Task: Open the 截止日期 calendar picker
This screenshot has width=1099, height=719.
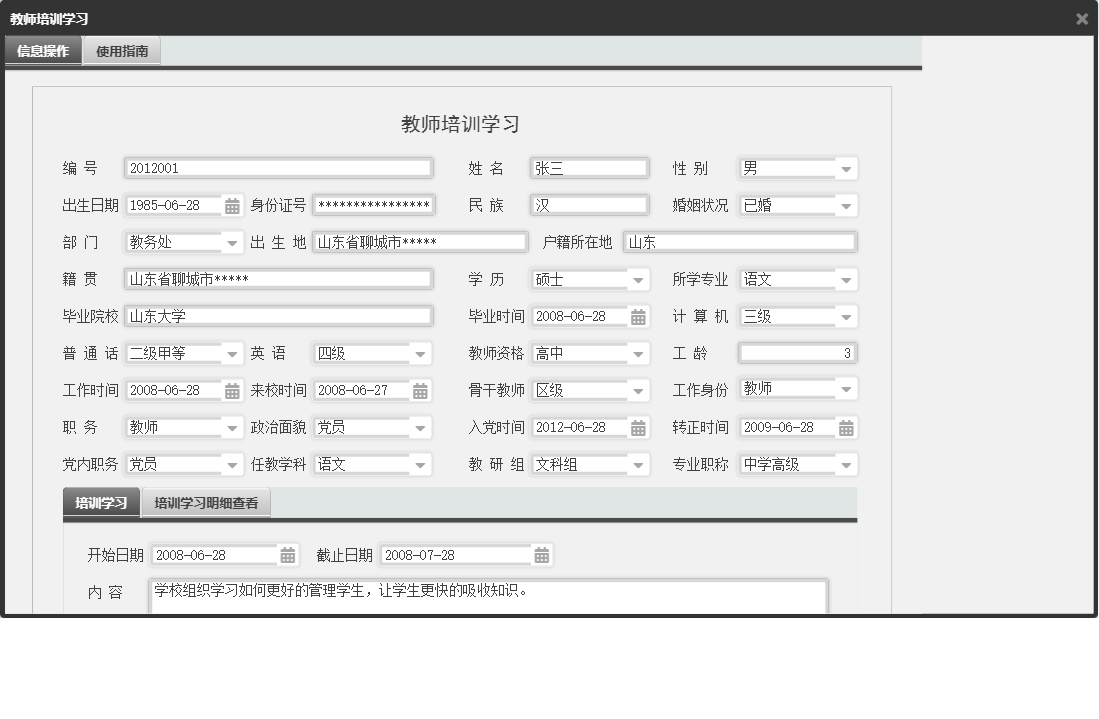Action: coord(538,554)
